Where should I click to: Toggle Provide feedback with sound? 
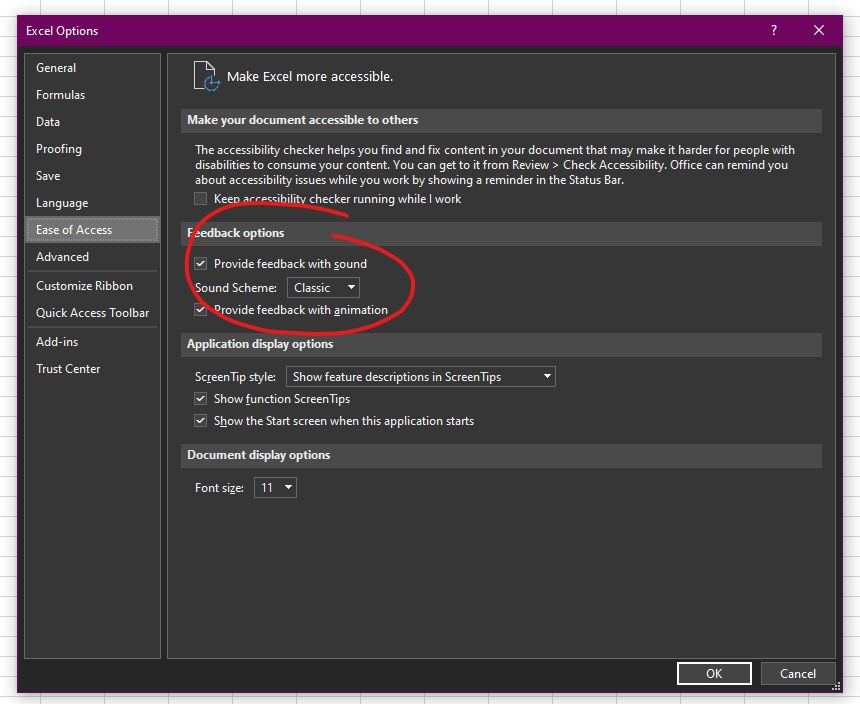coord(201,264)
